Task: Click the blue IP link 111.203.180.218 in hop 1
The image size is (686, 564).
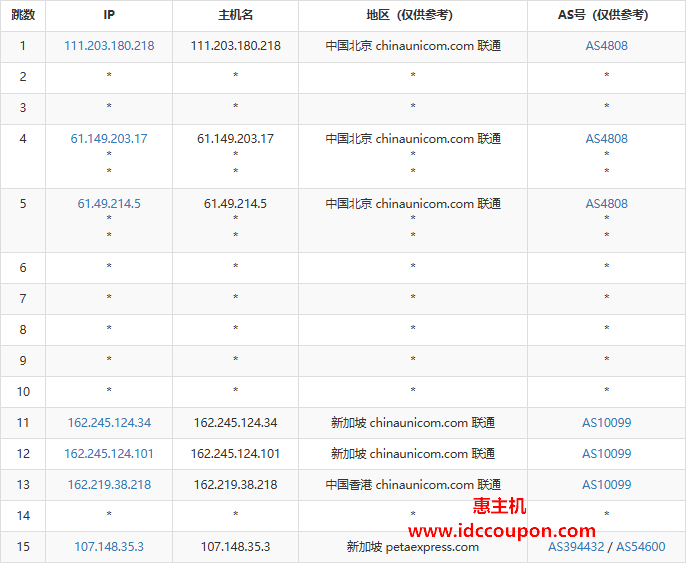Action: click(x=109, y=46)
